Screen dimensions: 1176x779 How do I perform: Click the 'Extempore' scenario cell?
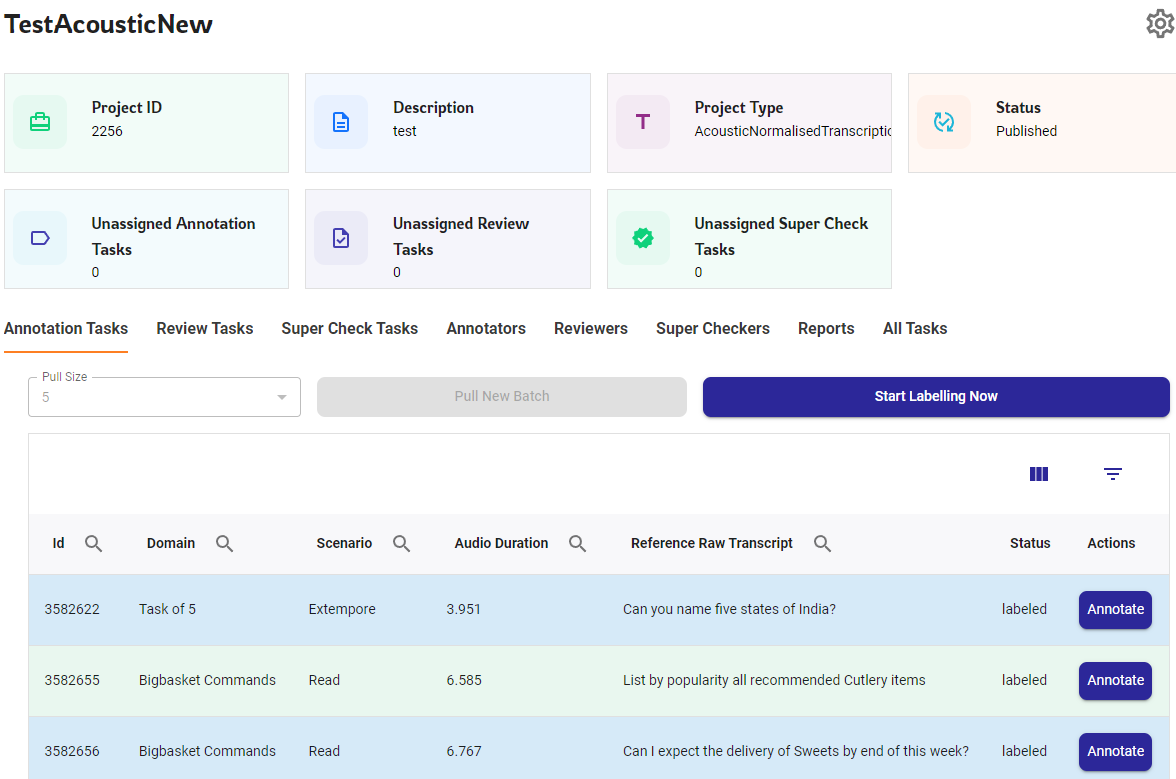[342, 610]
